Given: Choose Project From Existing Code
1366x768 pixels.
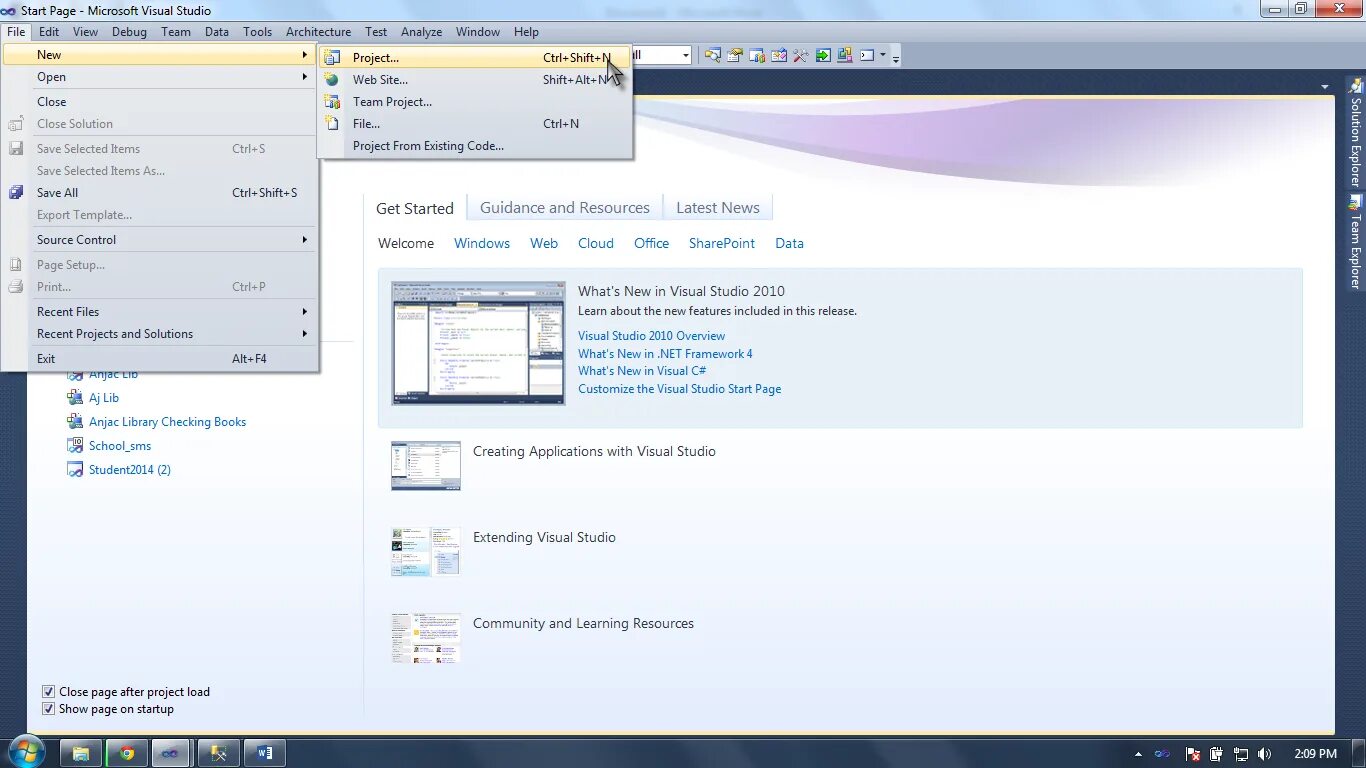Looking at the screenshot, I should [x=475, y=146].
